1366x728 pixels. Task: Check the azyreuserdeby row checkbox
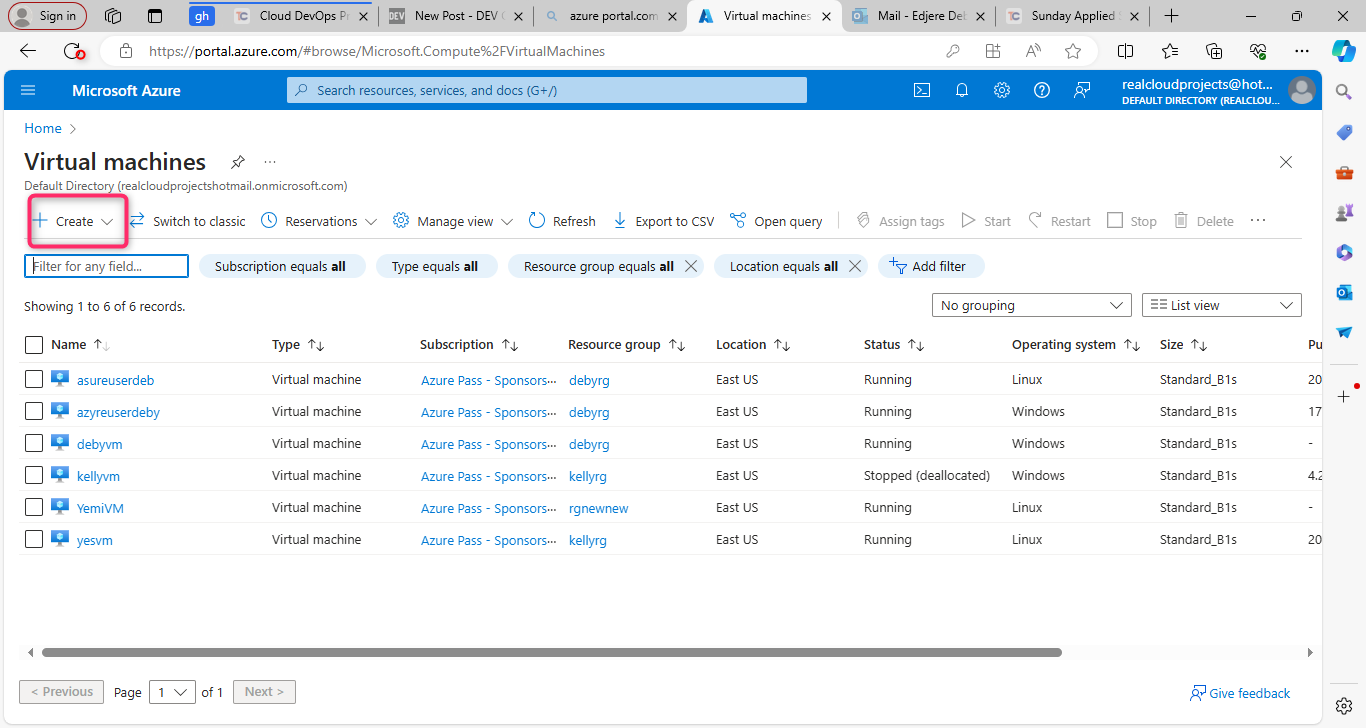[x=34, y=411]
